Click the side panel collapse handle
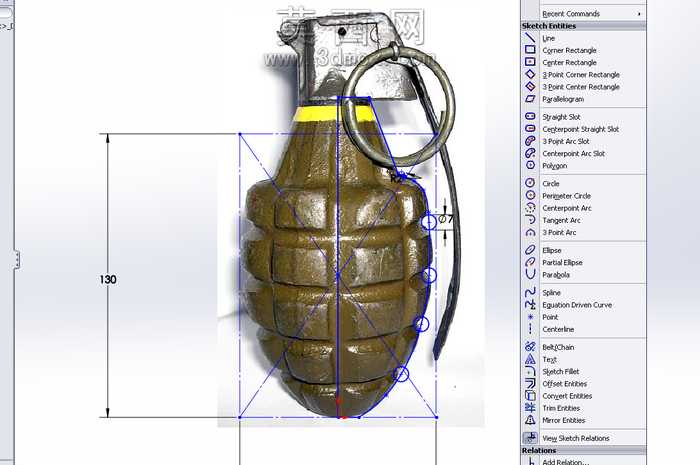 [17, 259]
